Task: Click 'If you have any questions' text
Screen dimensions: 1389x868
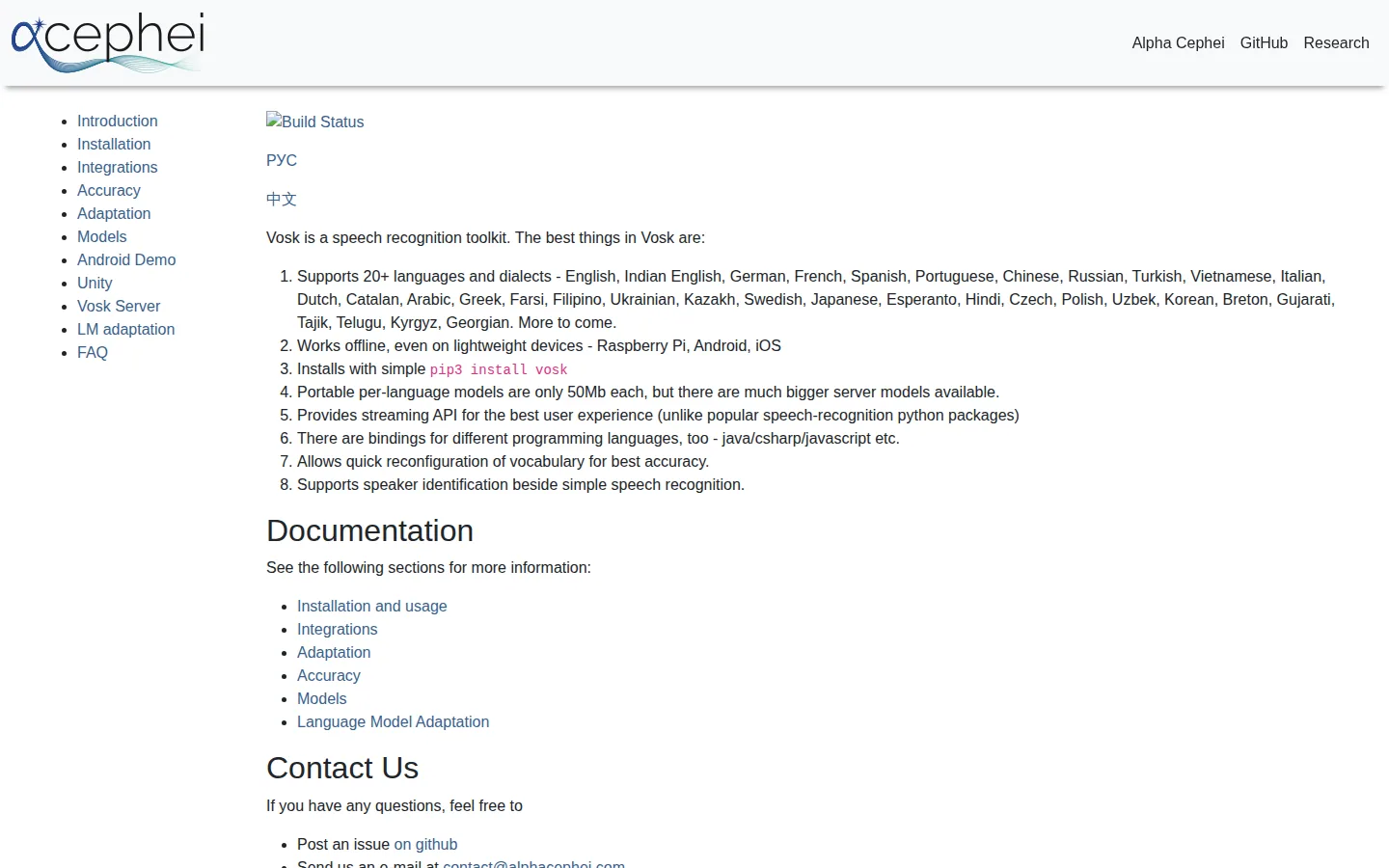Action: point(395,805)
